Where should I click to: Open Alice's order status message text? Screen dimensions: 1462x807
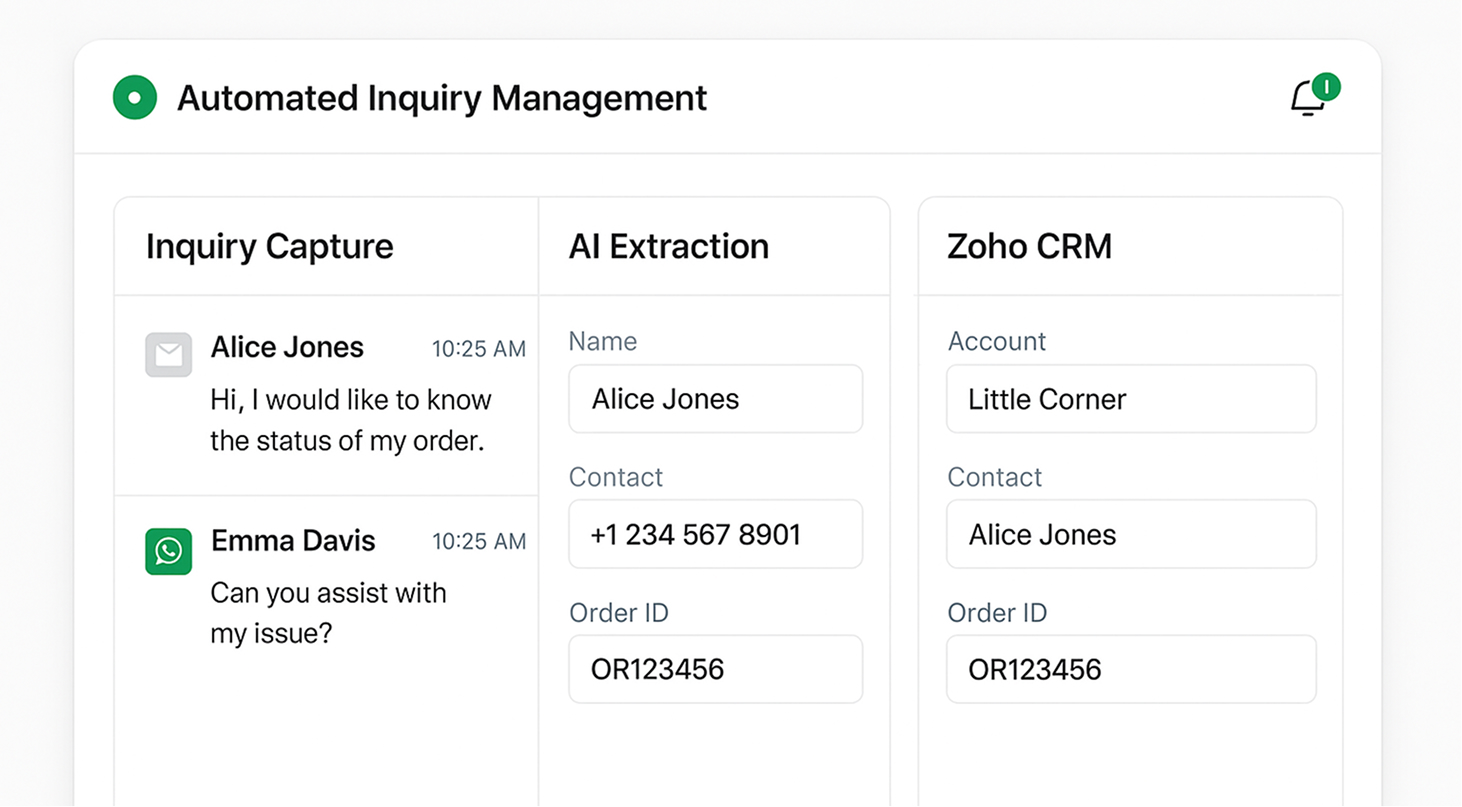(x=350, y=421)
